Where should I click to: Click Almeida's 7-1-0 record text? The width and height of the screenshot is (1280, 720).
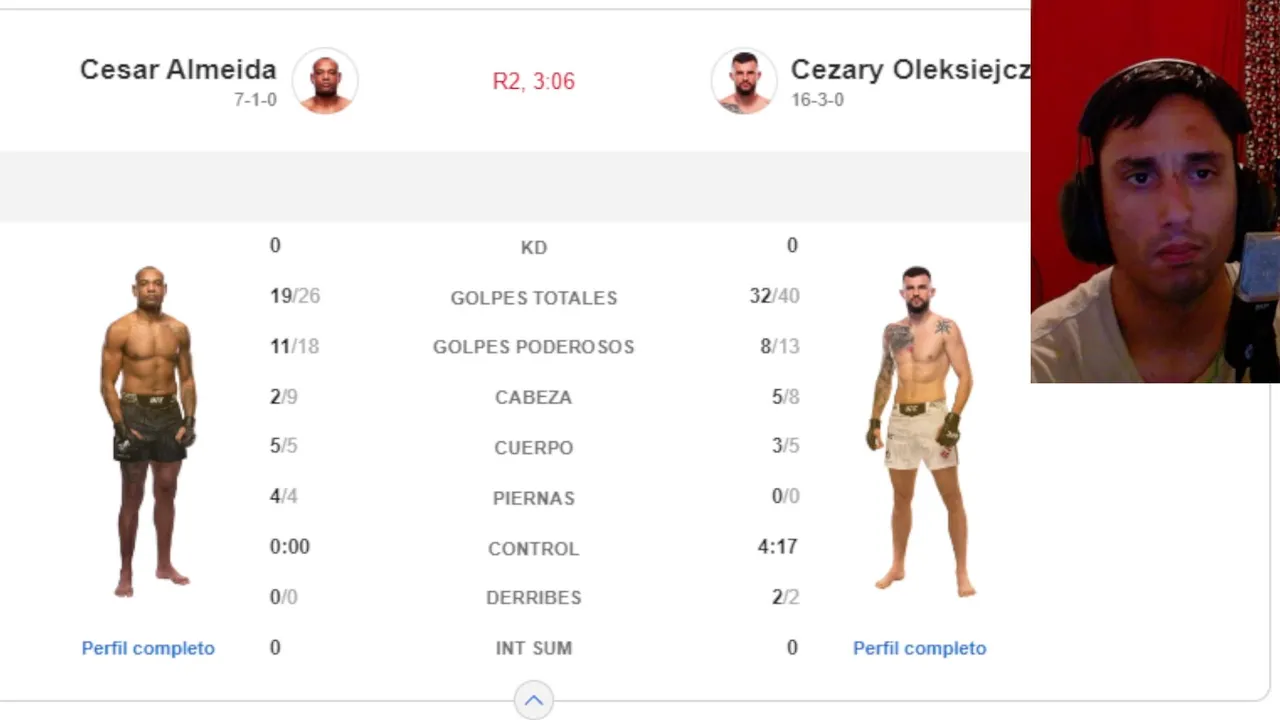point(255,100)
